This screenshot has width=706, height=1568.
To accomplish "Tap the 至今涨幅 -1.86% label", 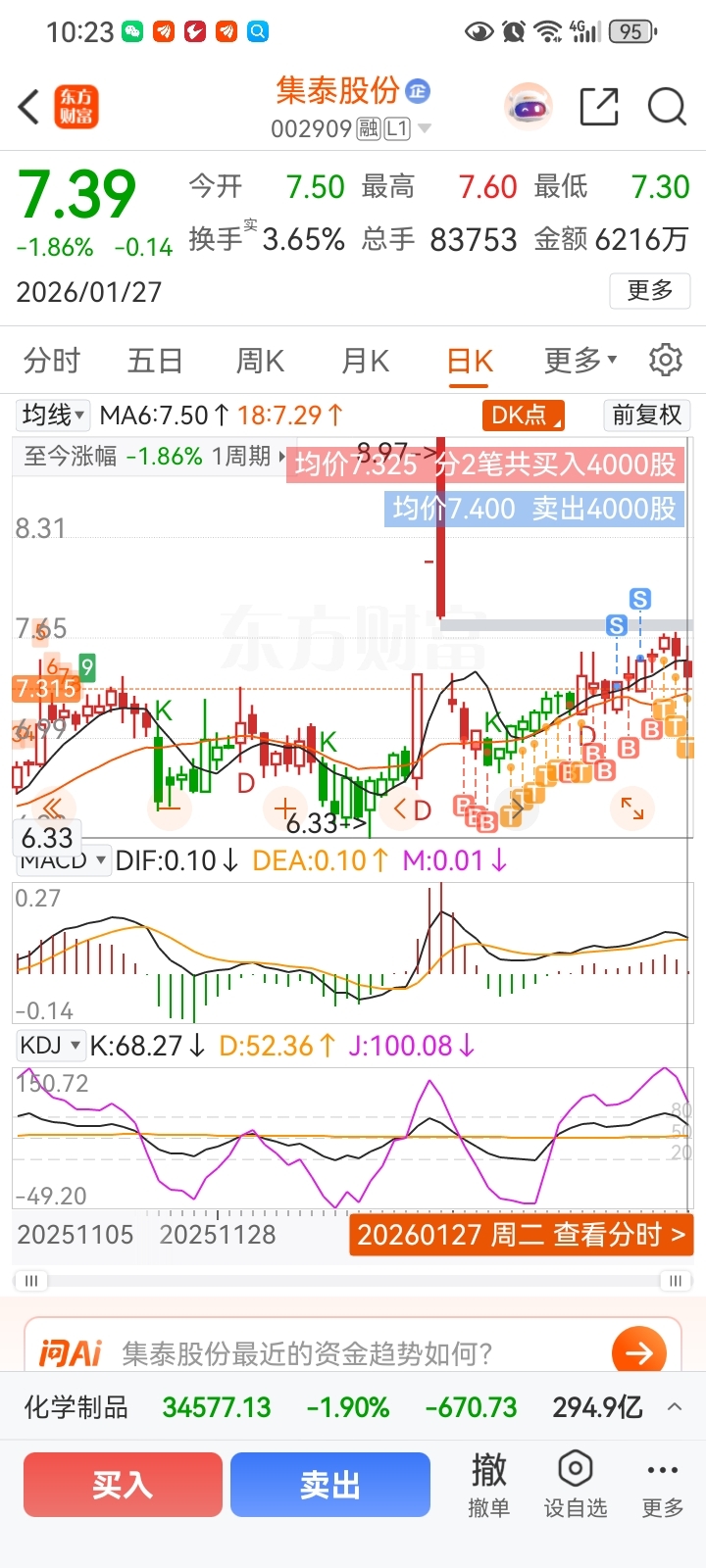I will point(113,457).
